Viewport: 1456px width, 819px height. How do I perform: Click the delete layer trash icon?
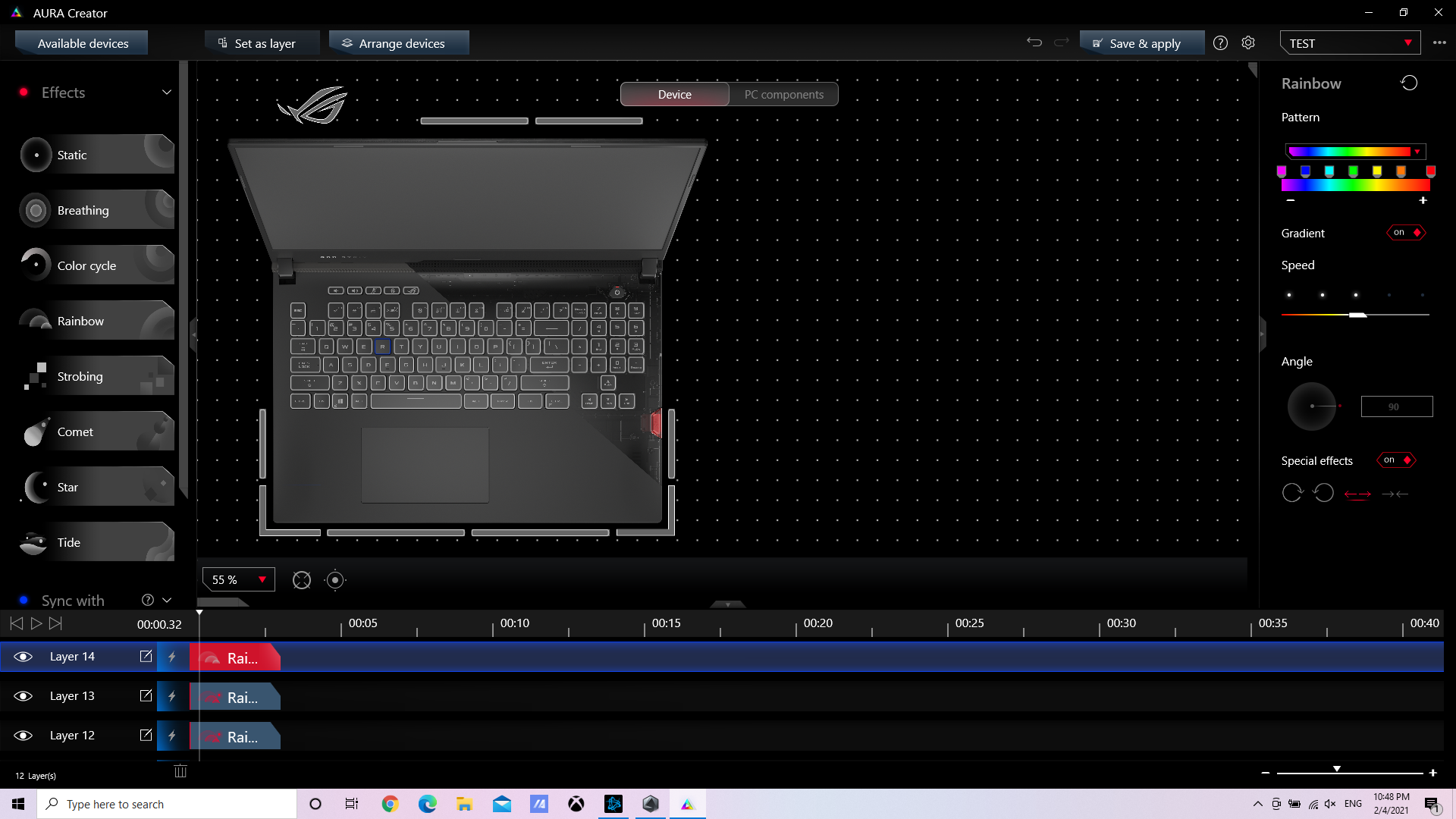point(180,771)
